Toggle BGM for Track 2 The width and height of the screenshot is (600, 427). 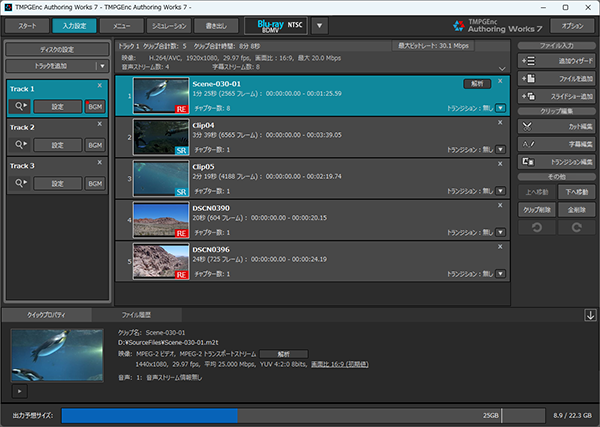point(95,145)
